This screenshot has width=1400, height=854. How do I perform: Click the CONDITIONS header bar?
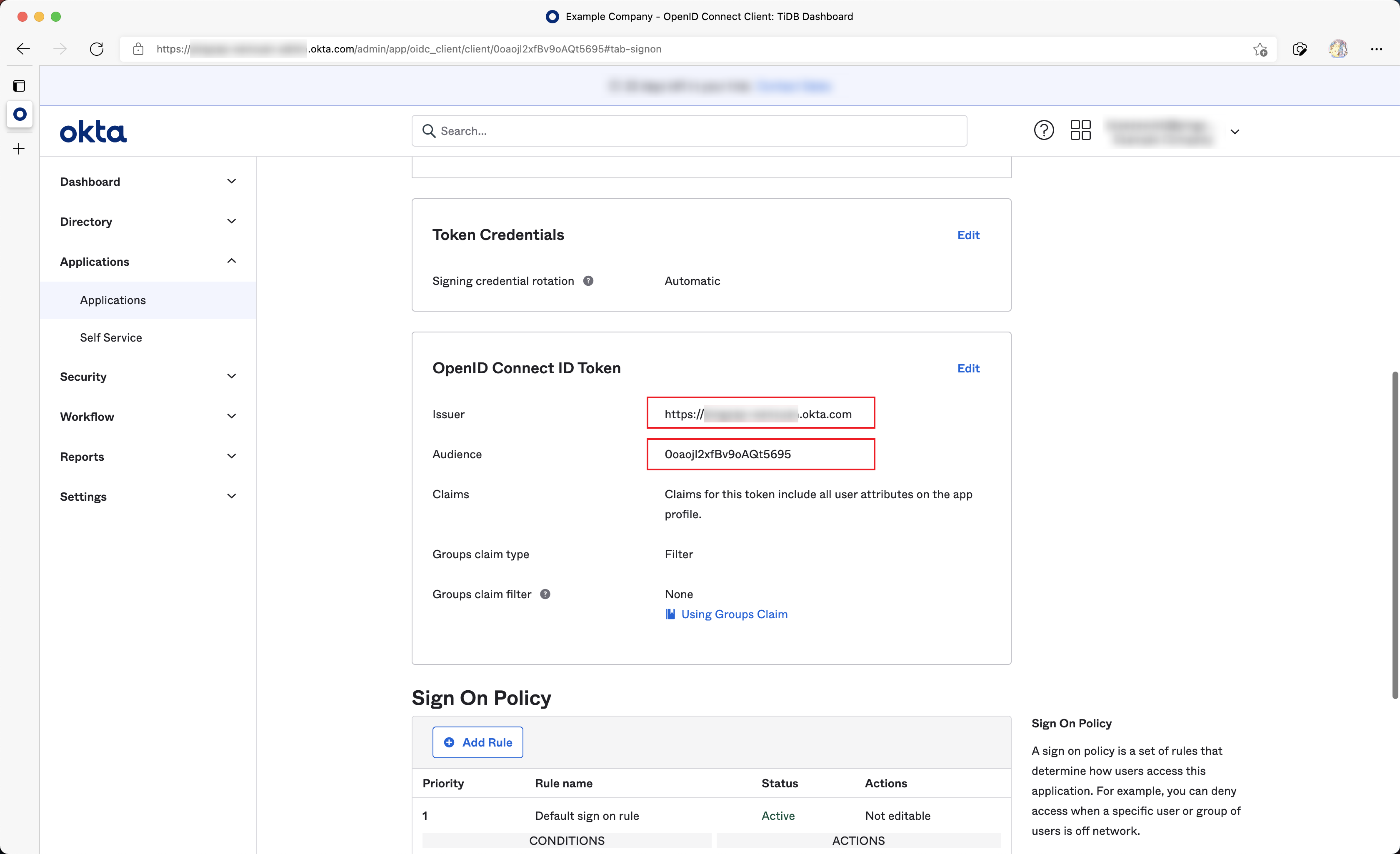pyautogui.click(x=567, y=840)
